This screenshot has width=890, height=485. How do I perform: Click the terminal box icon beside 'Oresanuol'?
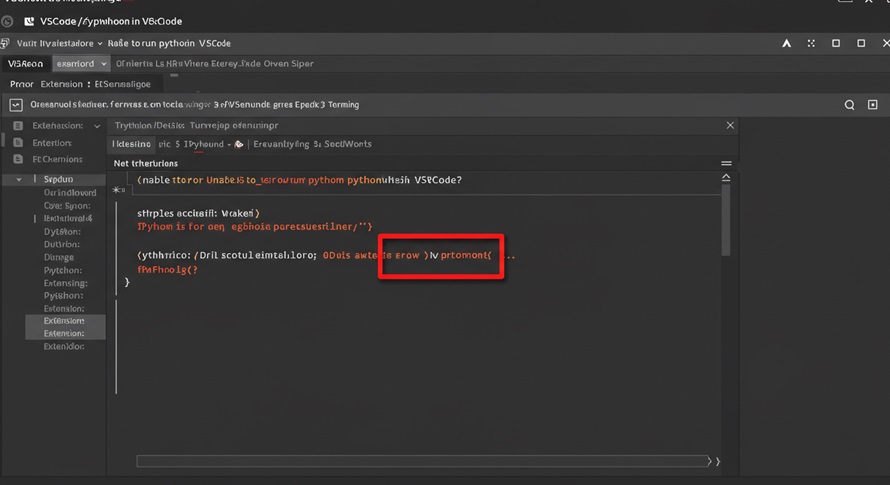(16, 105)
